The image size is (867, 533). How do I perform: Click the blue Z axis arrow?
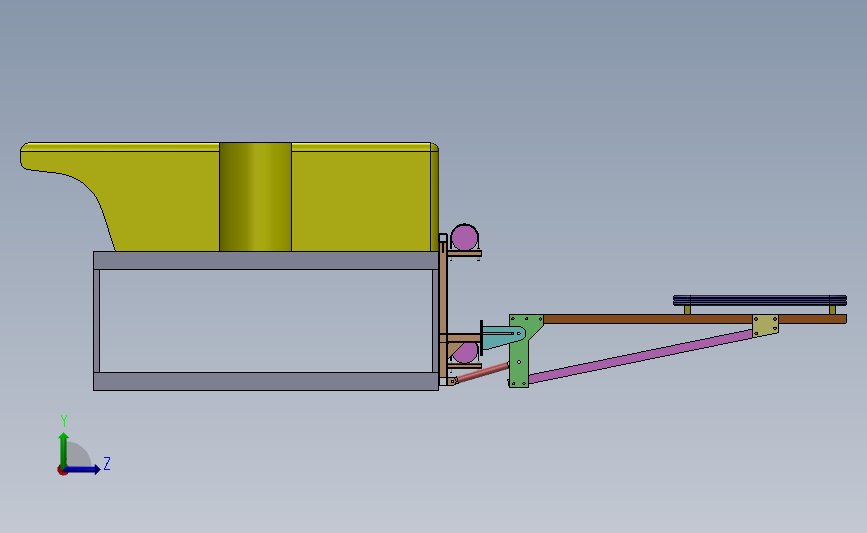83,470
